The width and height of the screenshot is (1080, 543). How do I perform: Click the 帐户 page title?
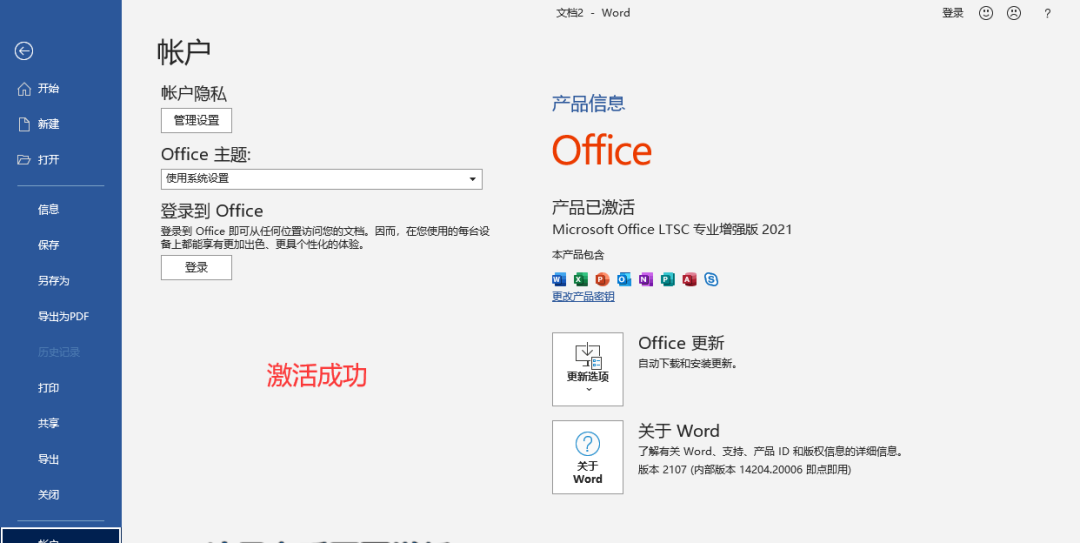pyautogui.click(x=184, y=52)
